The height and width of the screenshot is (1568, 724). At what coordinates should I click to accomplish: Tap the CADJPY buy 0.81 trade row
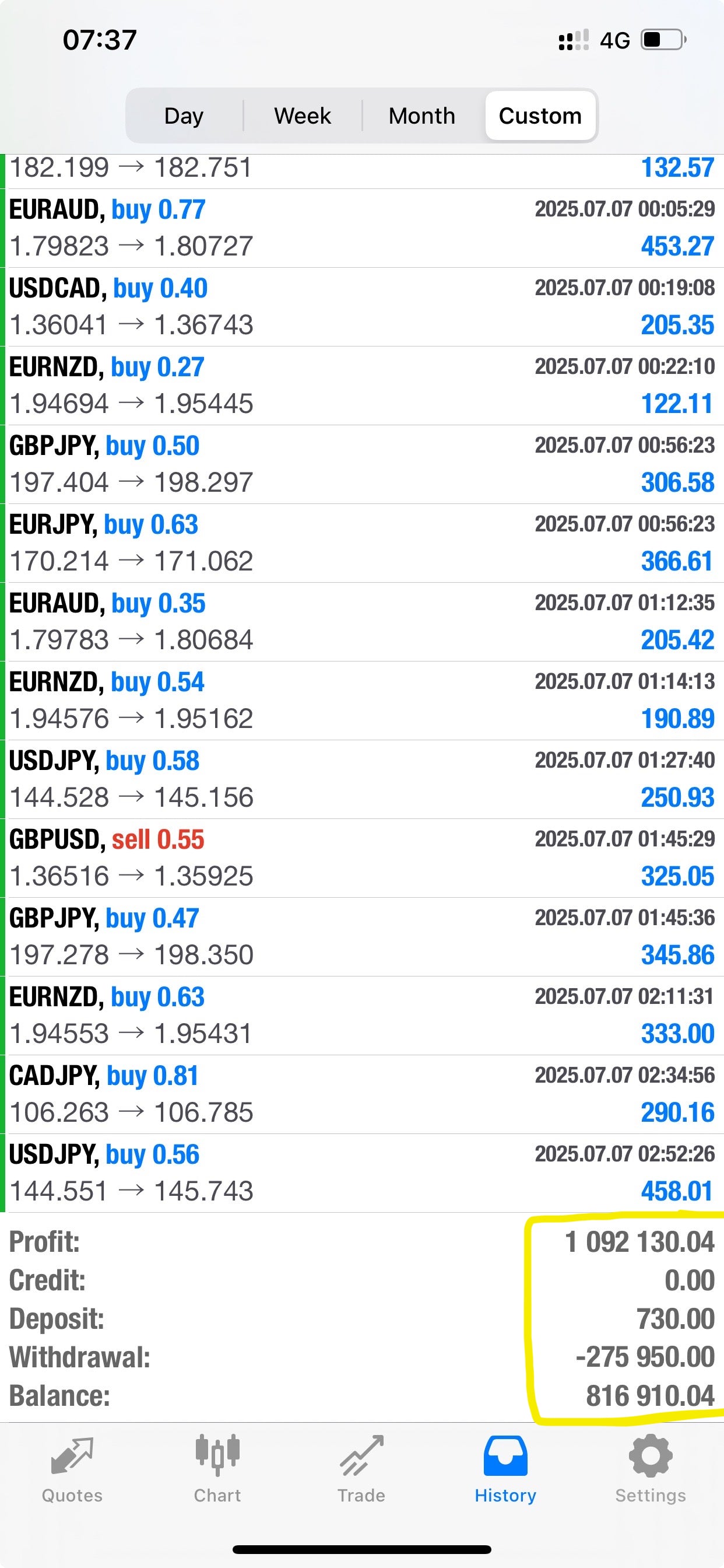tap(361, 1094)
